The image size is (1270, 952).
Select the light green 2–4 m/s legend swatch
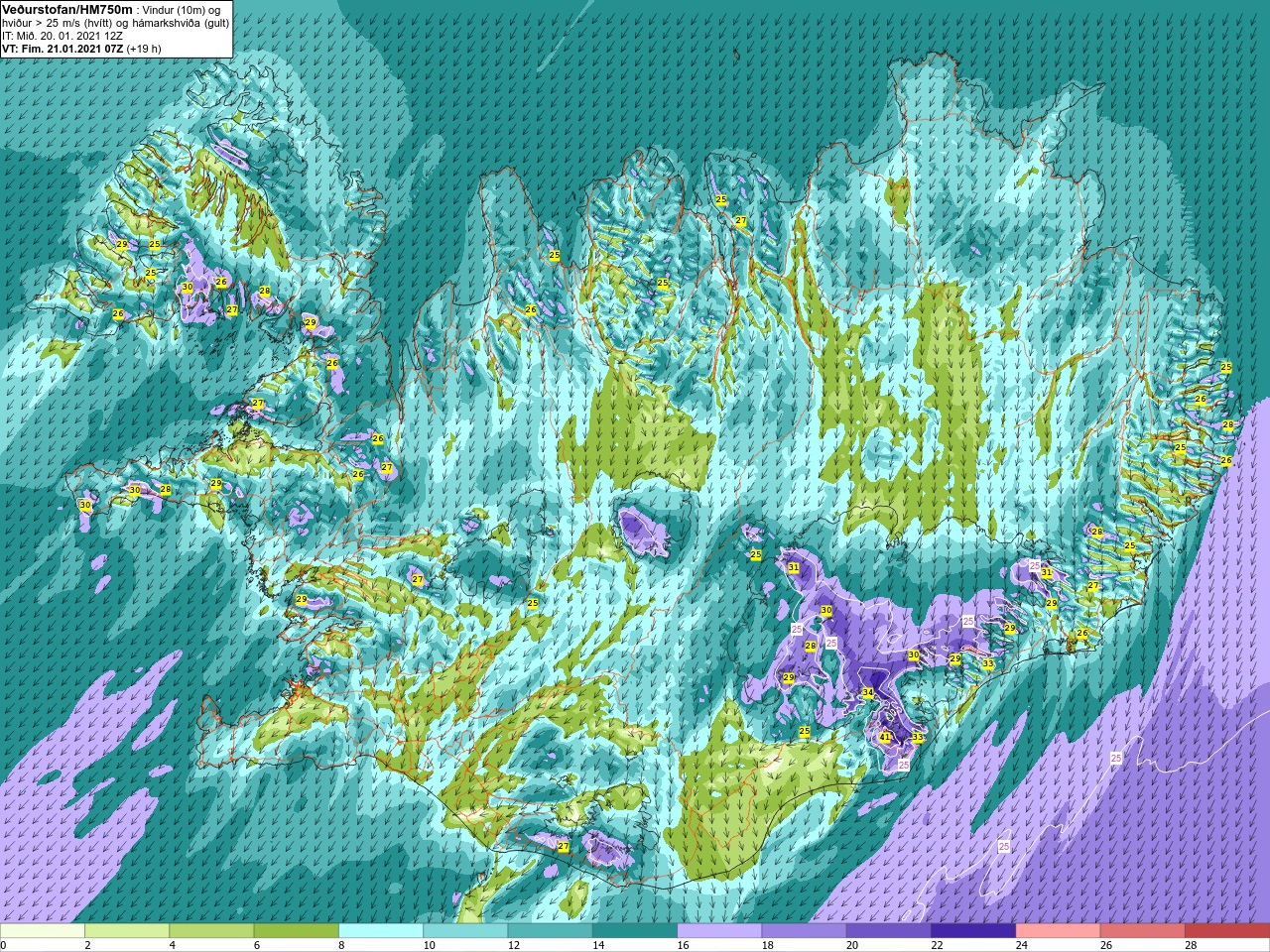click(x=127, y=931)
